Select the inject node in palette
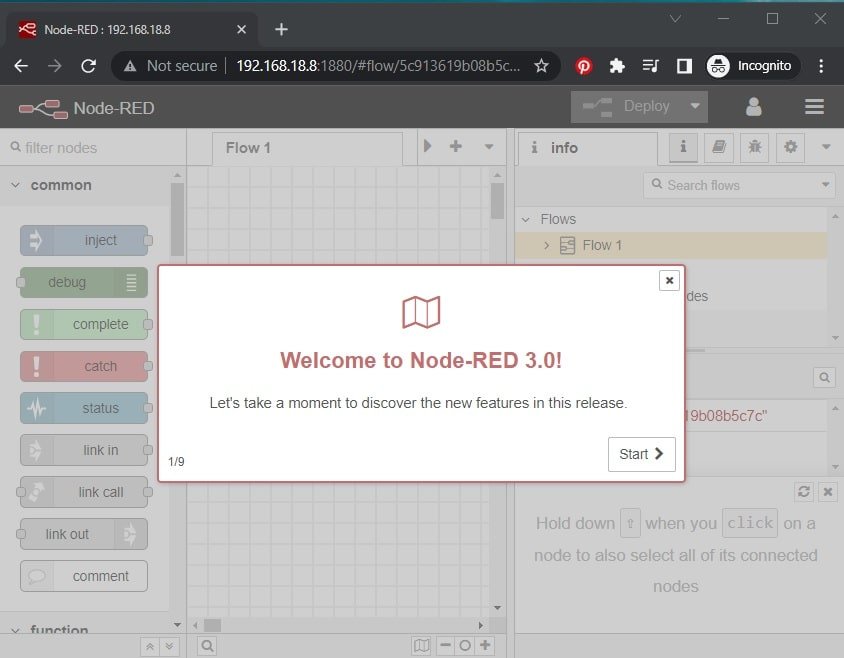 pos(84,240)
